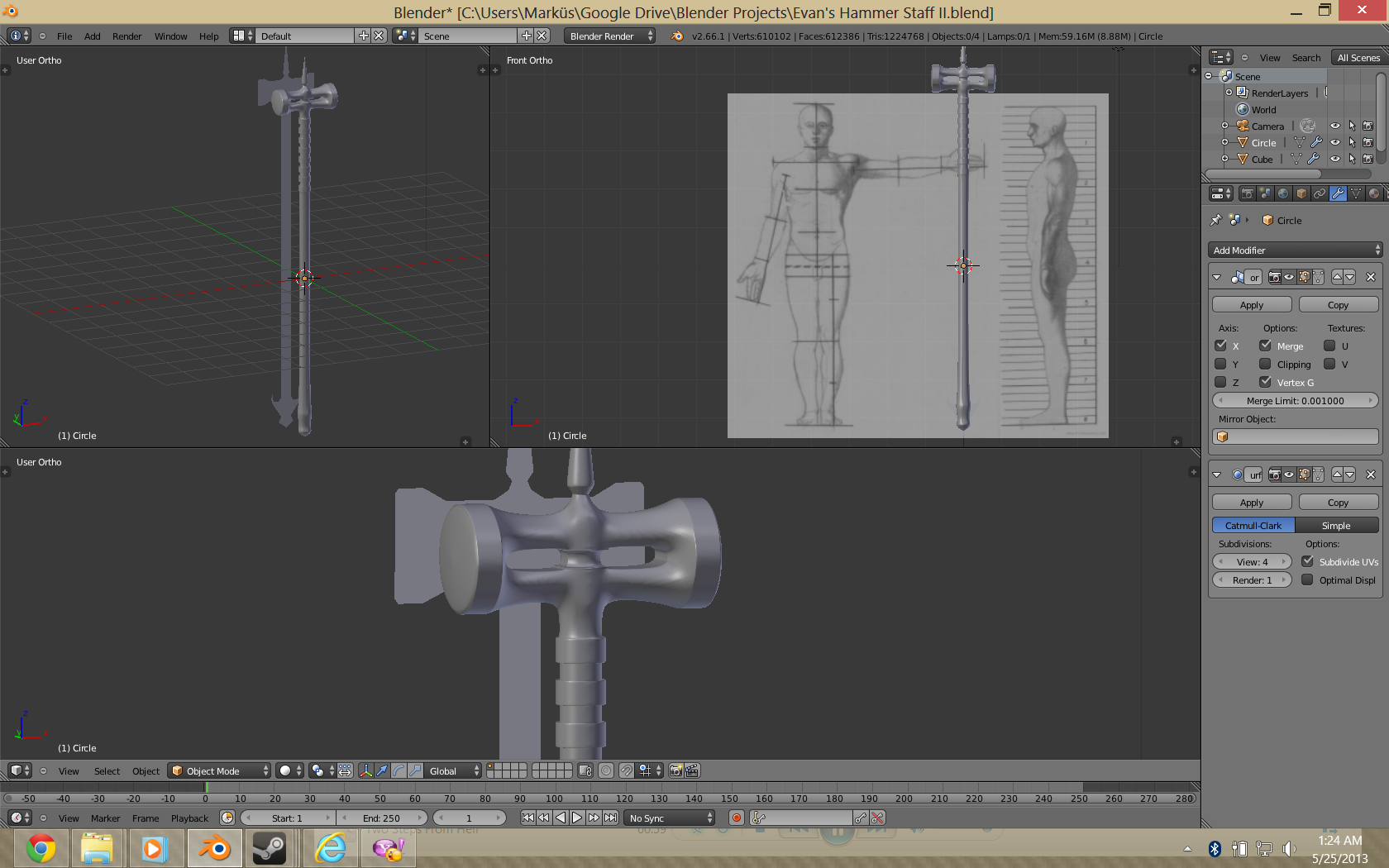The image size is (1389, 868).
Task: Click the Merge Limit value slider
Action: 1295,401
